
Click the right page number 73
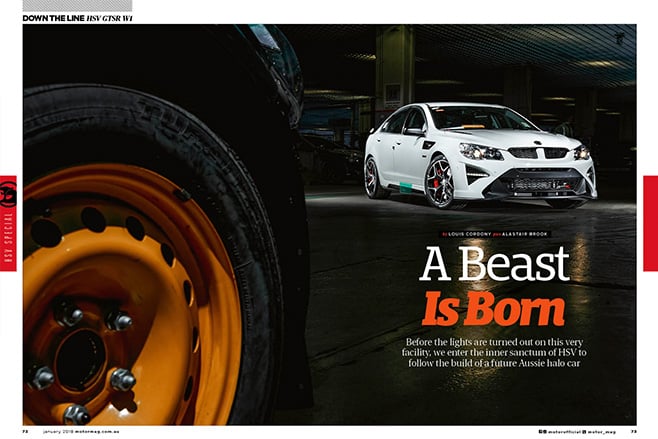tap(633, 431)
